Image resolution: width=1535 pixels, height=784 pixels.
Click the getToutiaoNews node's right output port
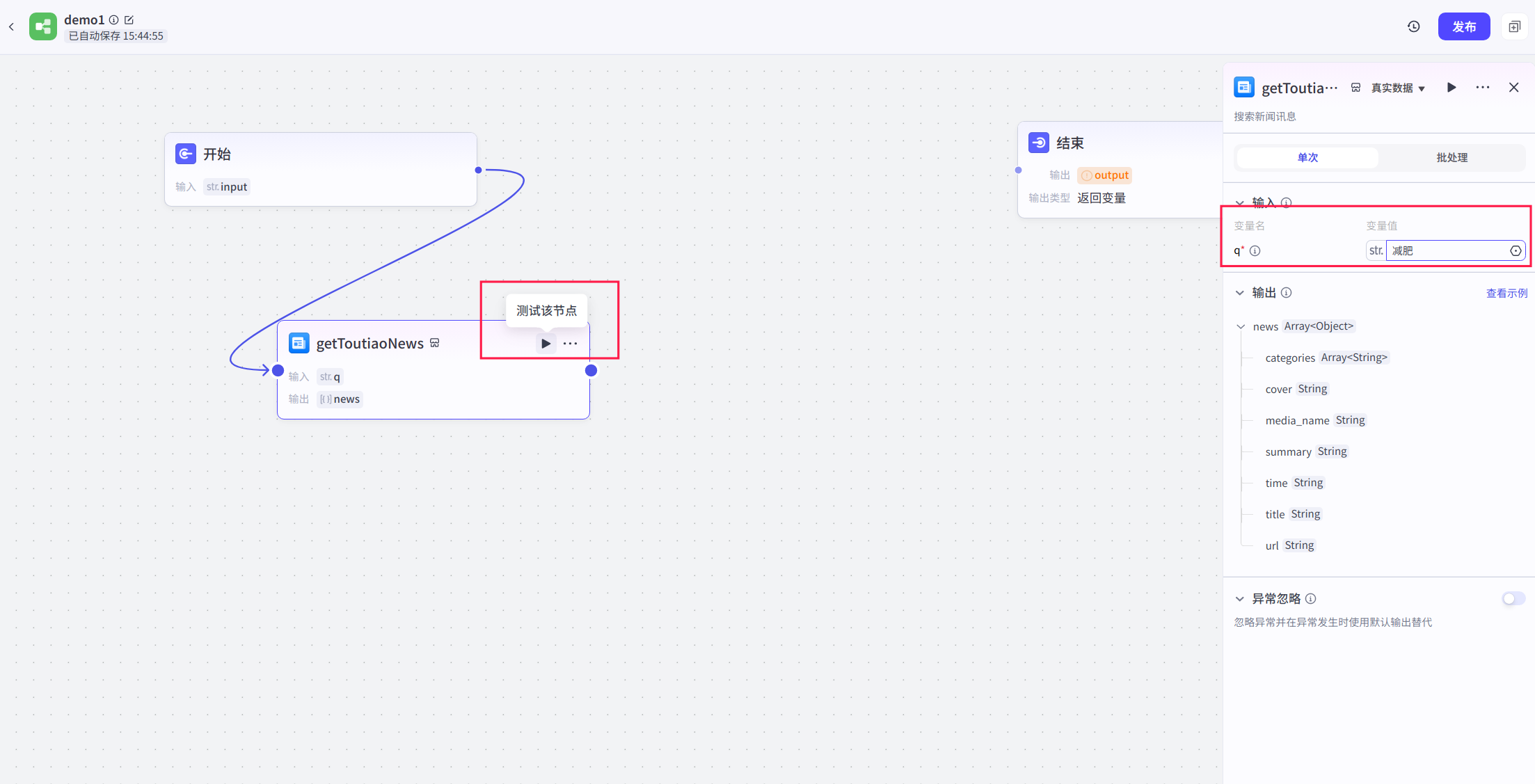(591, 371)
